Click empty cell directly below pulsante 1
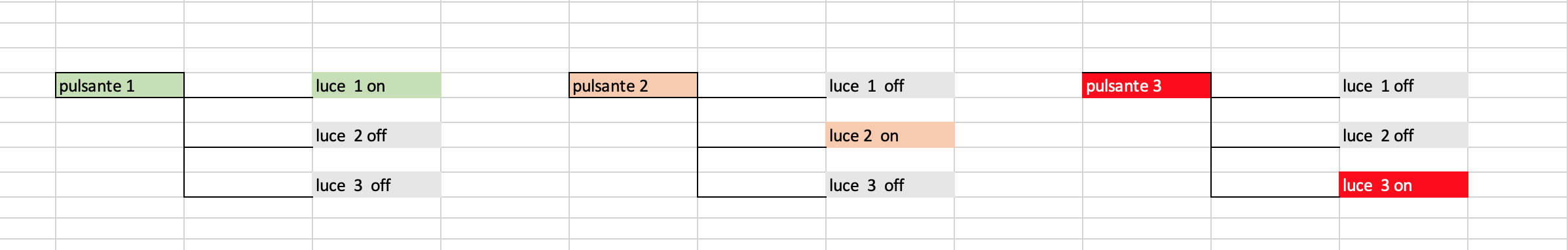 click(x=120, y=110)
